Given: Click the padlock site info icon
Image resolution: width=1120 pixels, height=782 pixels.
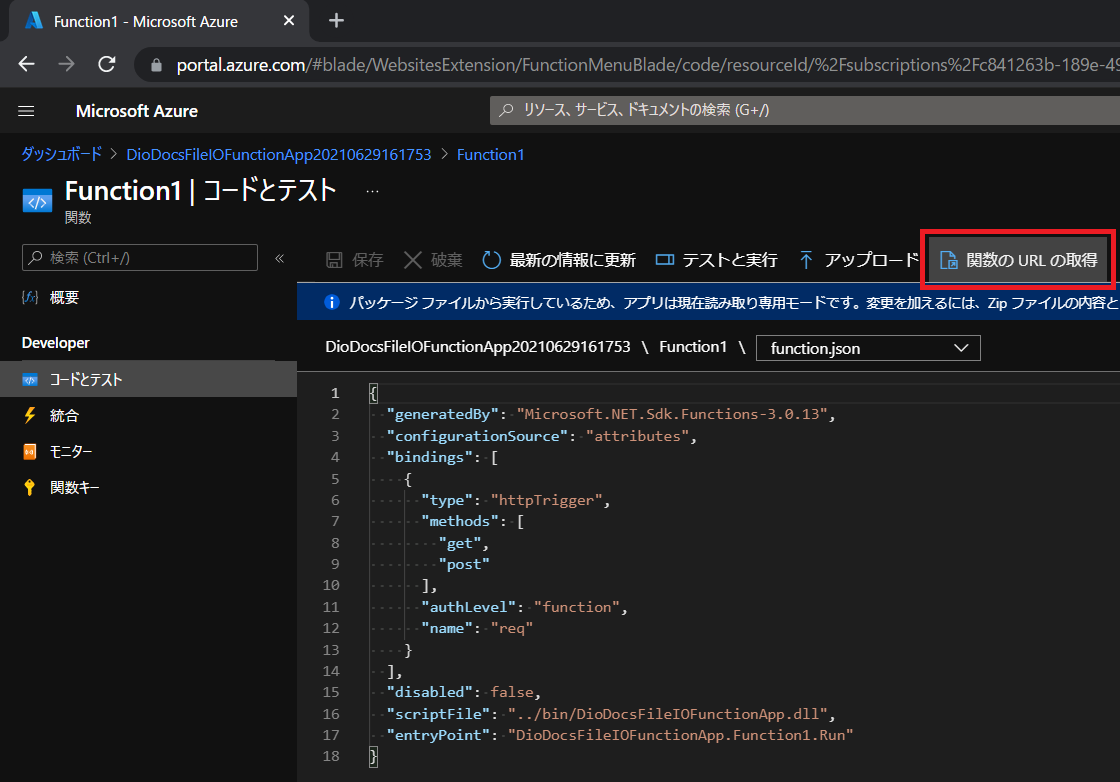Looking at the screenshot, I should [156, 66].
